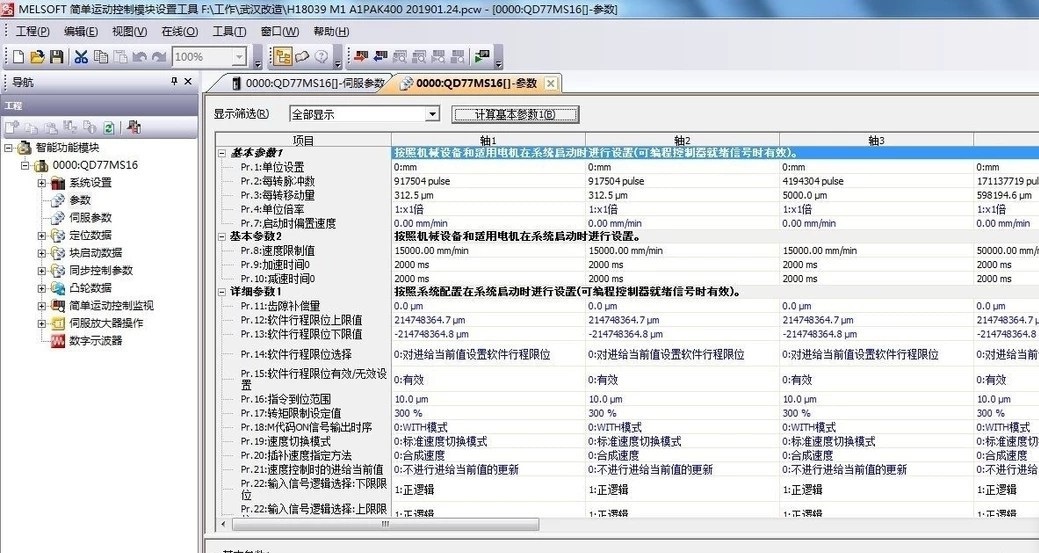The width and height of the screenshot is (1039, 553).
Task: Click the 轴2 column header
Action: pos(683,140)
